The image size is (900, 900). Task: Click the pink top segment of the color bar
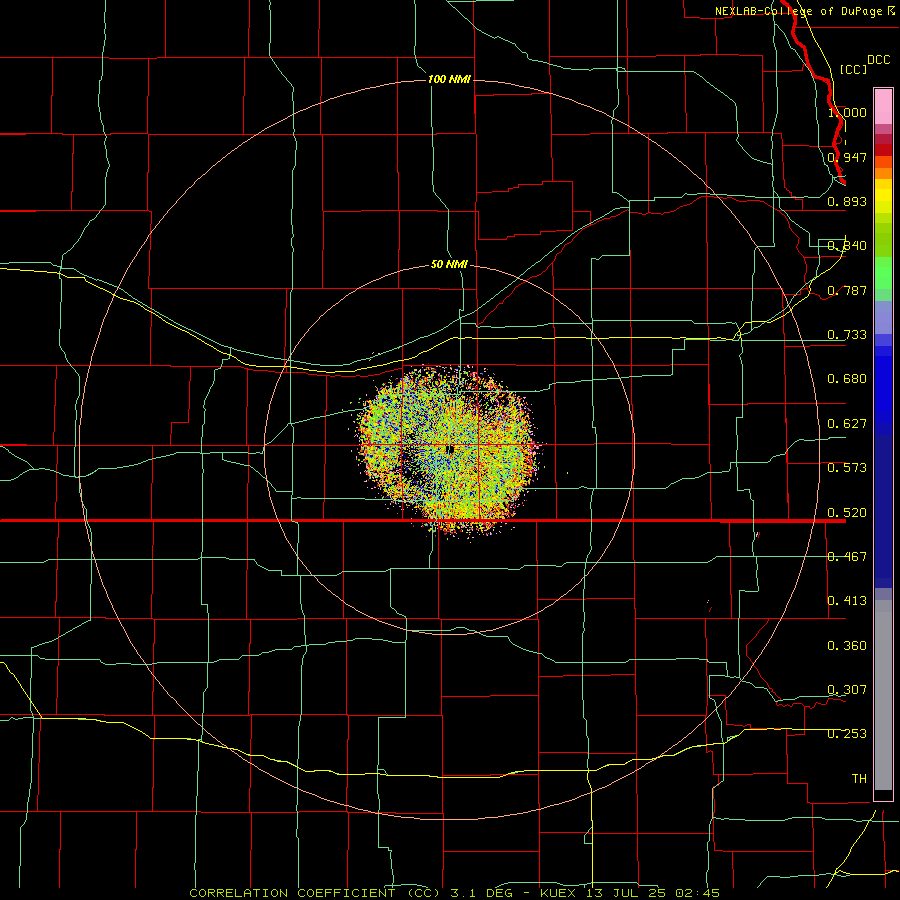coord(883,107)
